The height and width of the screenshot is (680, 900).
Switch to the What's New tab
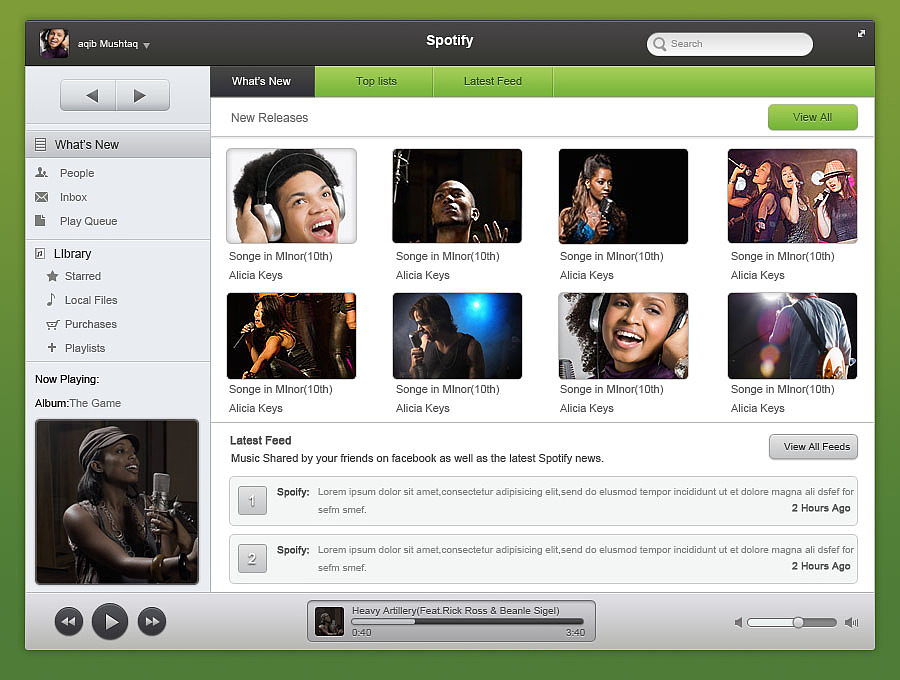point(262,81)
